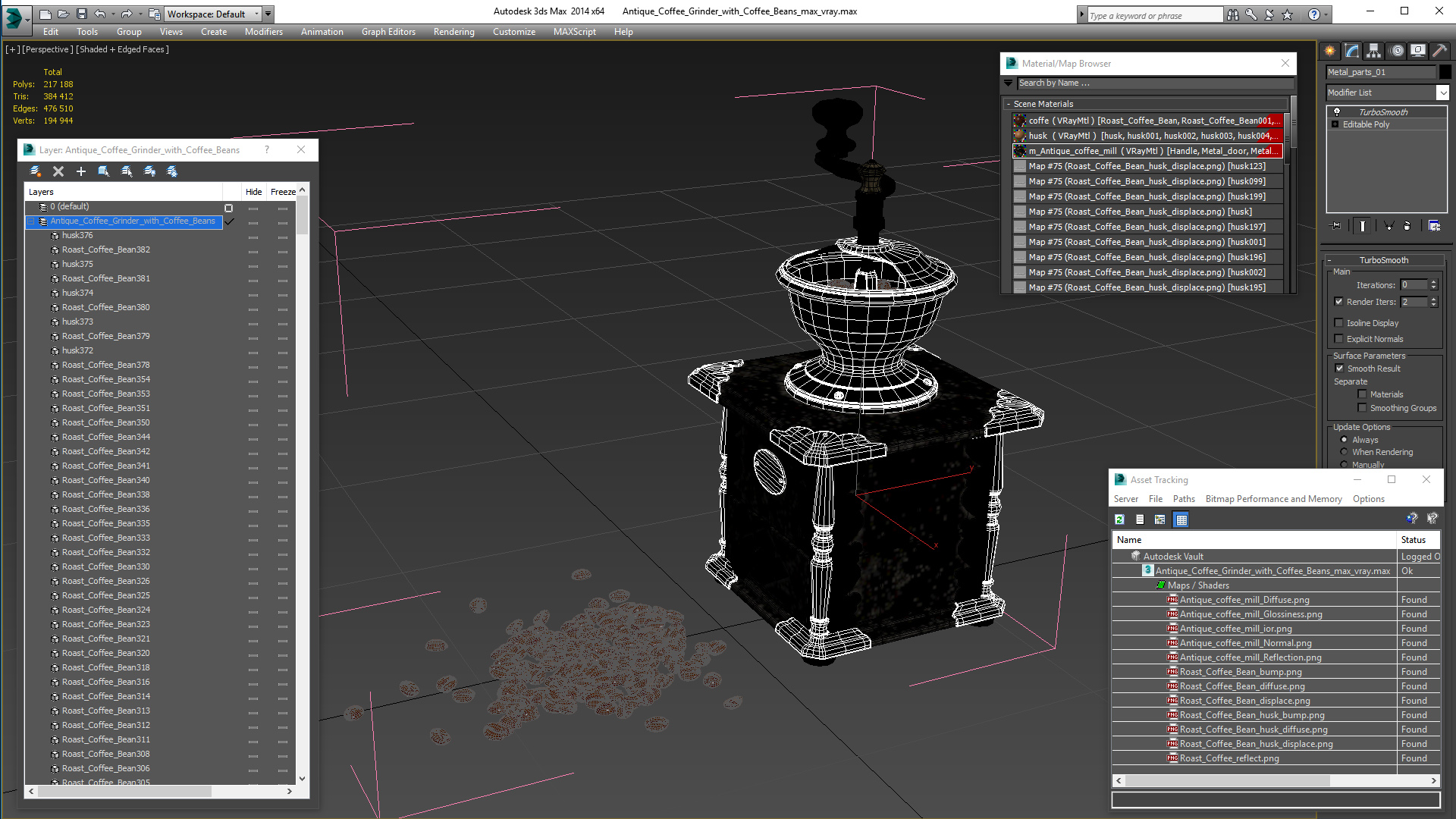Image resolution: width=1456 pixels, height=819 pixels.
Task: Click the Redo arrow icon
Action: (127, 14)
